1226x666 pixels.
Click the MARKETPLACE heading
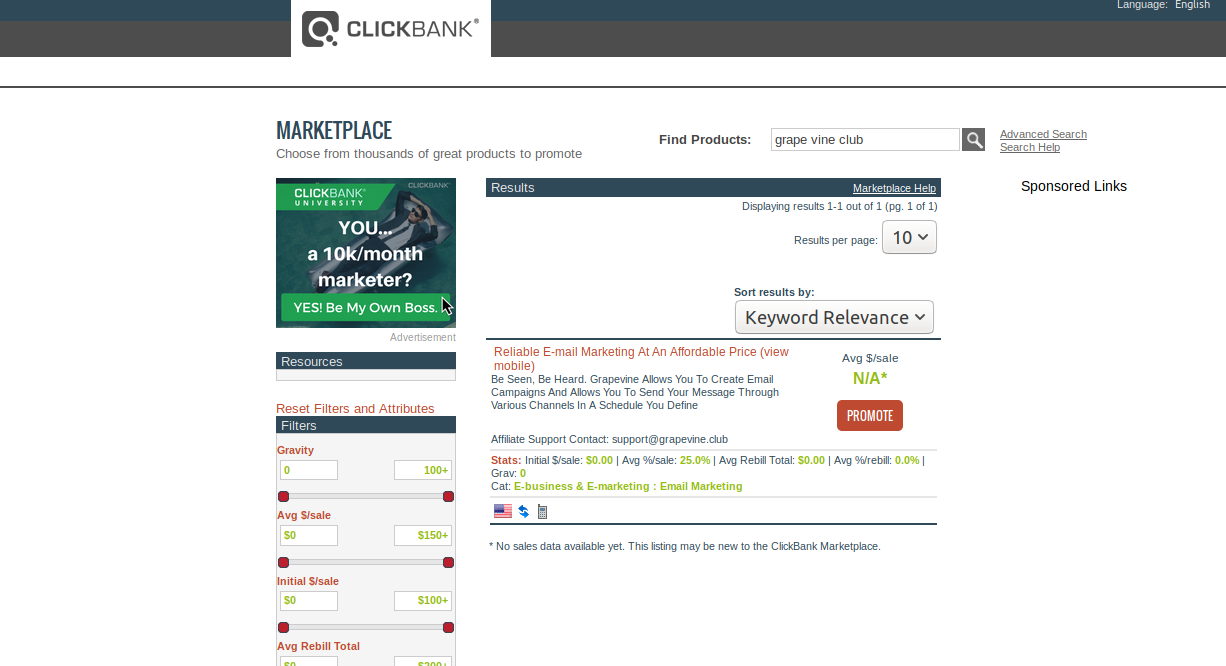(334, 131)
